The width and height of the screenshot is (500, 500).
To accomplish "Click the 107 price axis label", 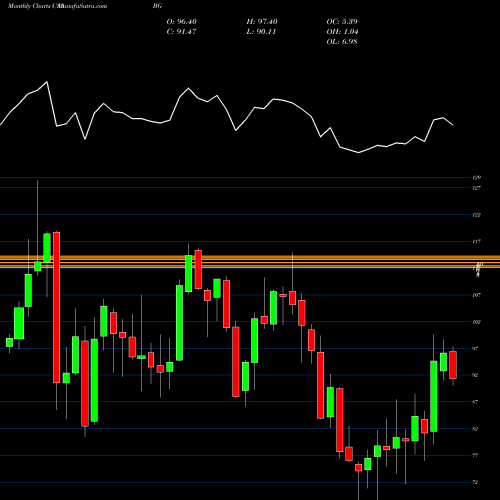I will (477, 295).
